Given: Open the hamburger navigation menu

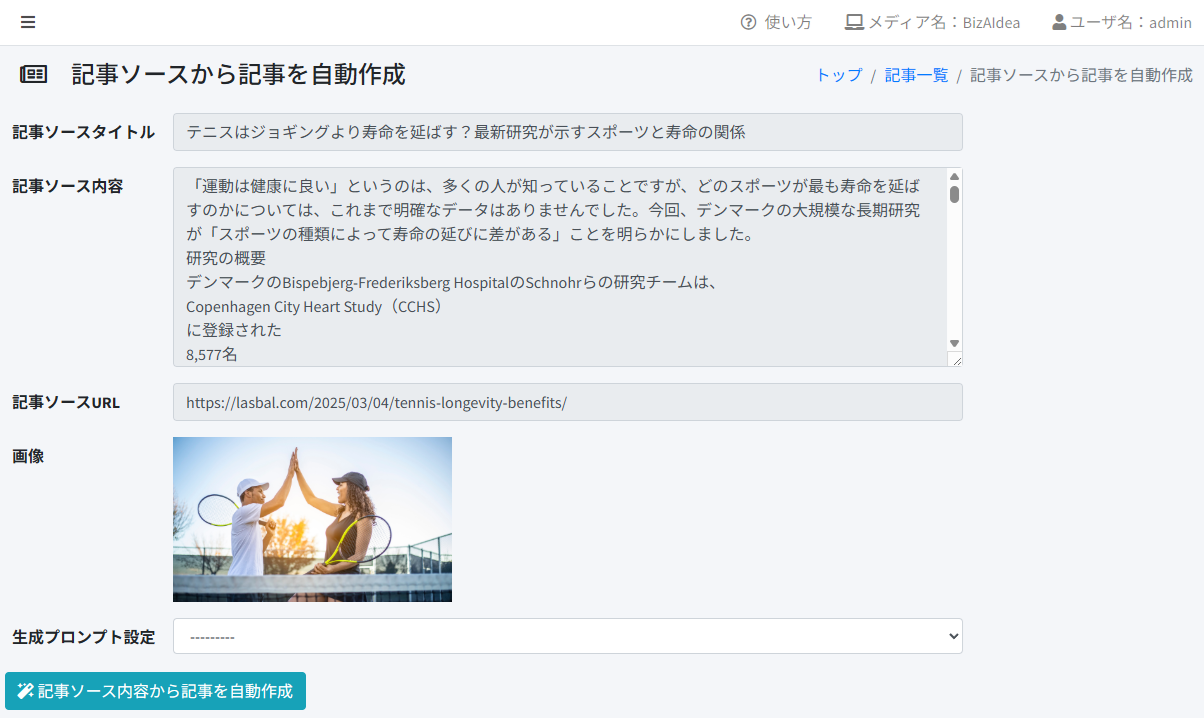Looking at the screenshot, I should click(28, 22).
